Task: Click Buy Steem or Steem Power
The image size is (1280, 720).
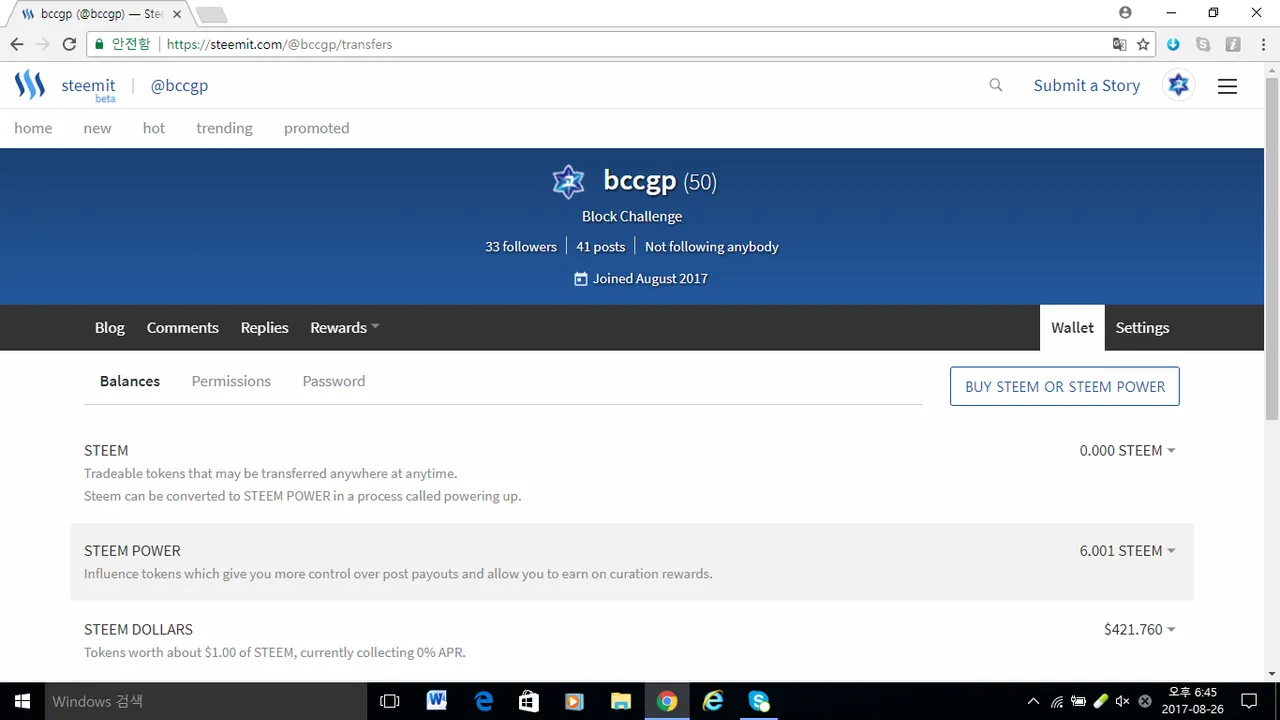Action: coord(1065,386)
